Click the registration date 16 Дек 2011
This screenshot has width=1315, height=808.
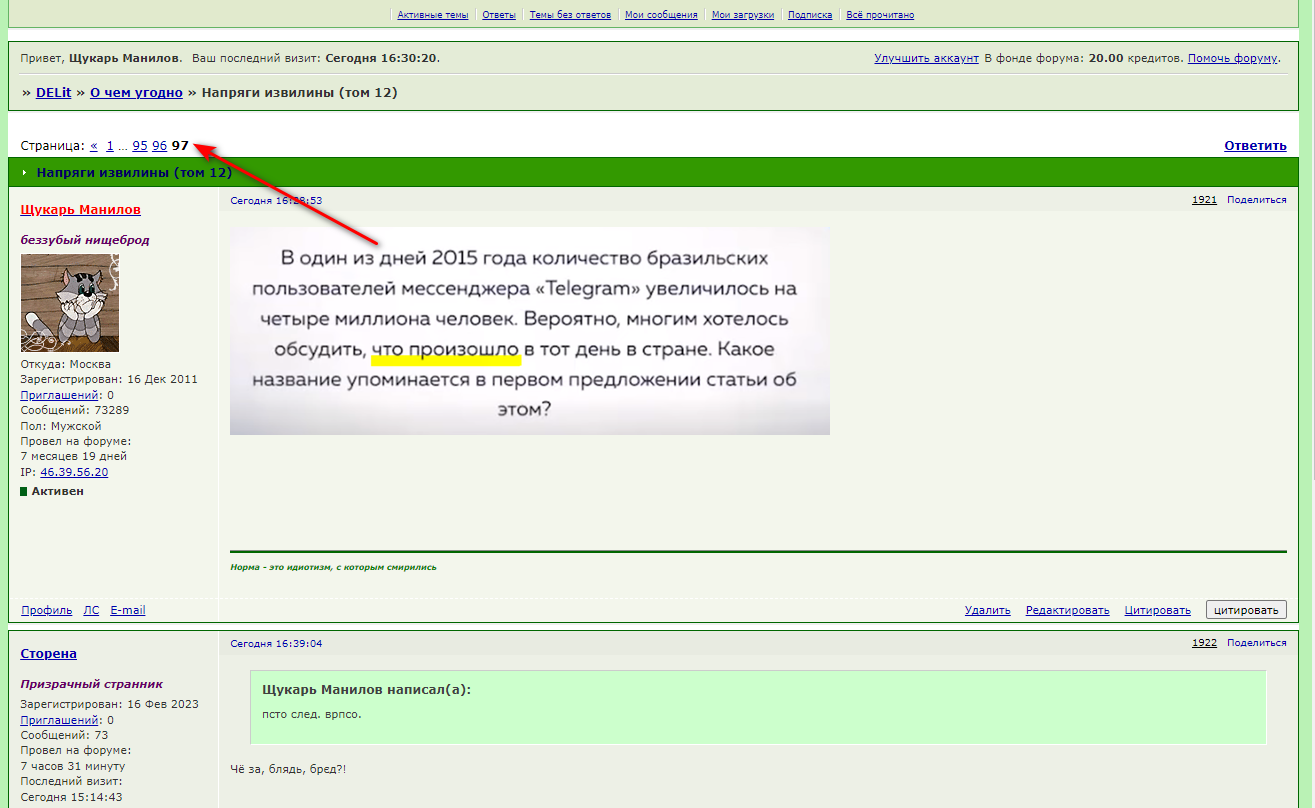tap(162, 379)
